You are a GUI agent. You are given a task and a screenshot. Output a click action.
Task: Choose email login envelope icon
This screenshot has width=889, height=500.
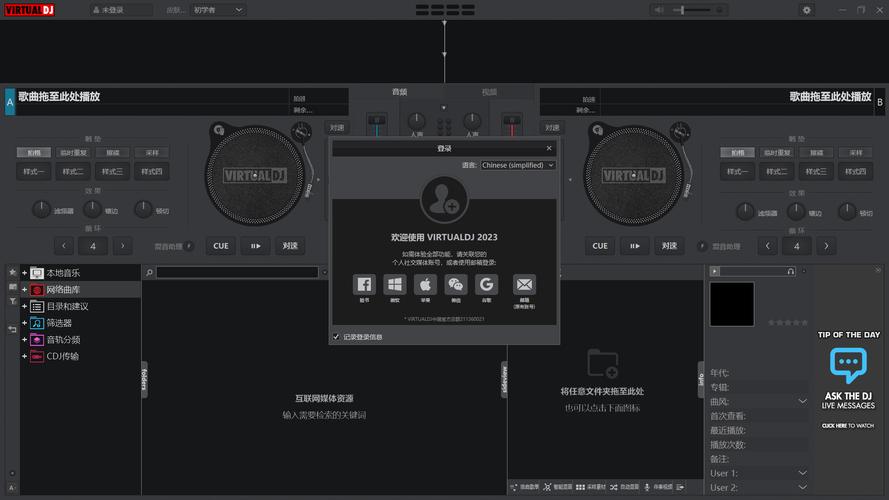[x=524, y=285]
